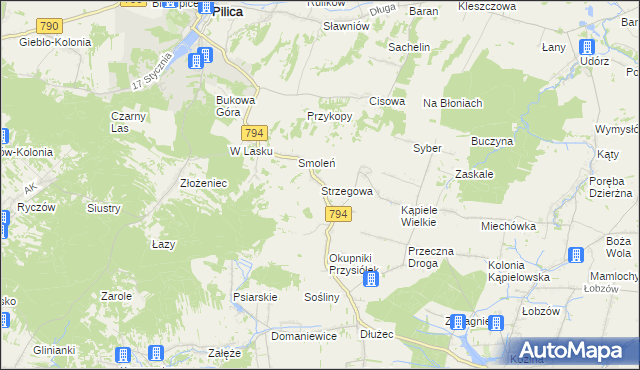Viewport: 640px width, 370px height.
Task: Select the Kąty label
Action: pyautogui.click(x=608, y=155)
